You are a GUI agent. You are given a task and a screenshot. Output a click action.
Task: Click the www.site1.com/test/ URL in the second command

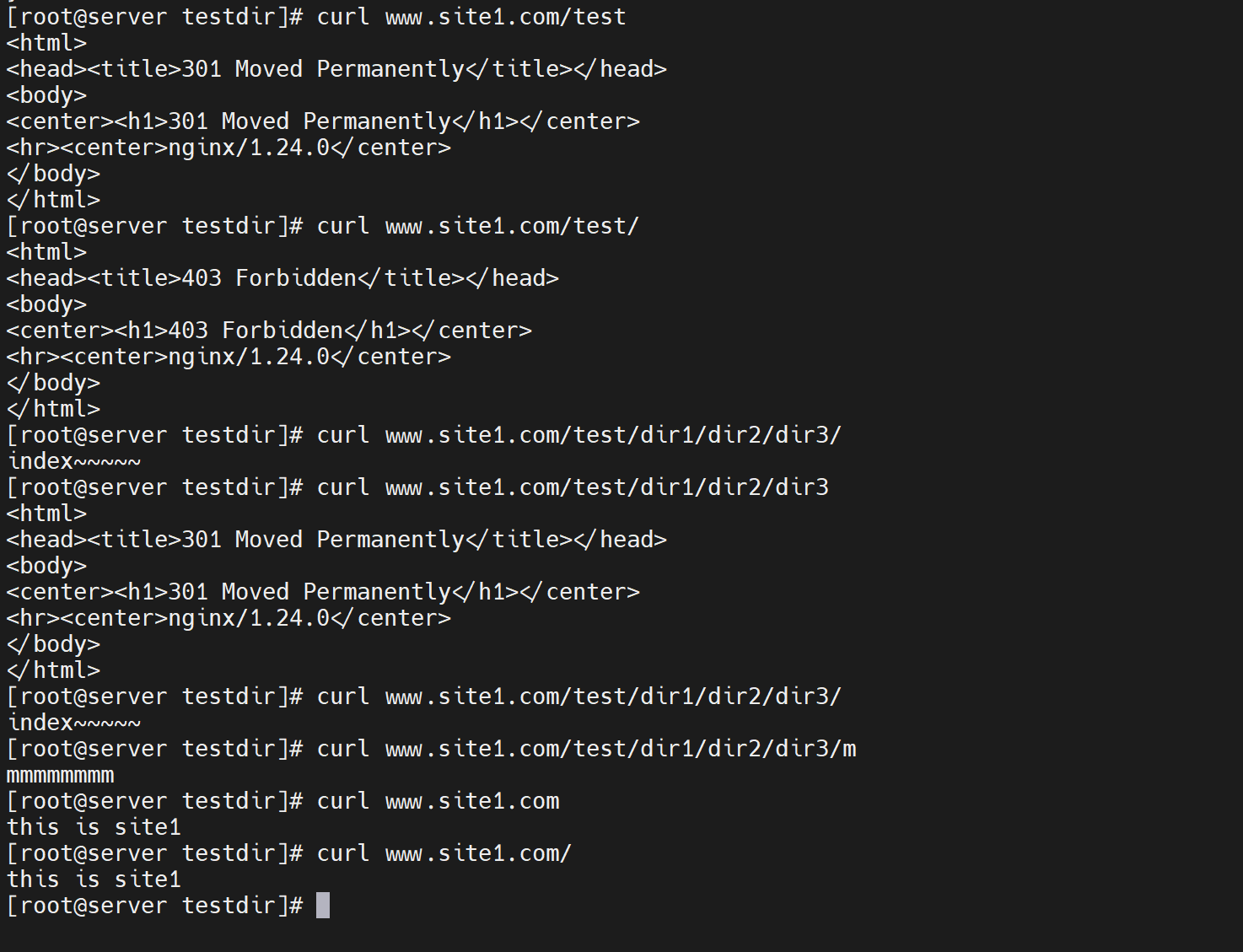tap(512, 226)
